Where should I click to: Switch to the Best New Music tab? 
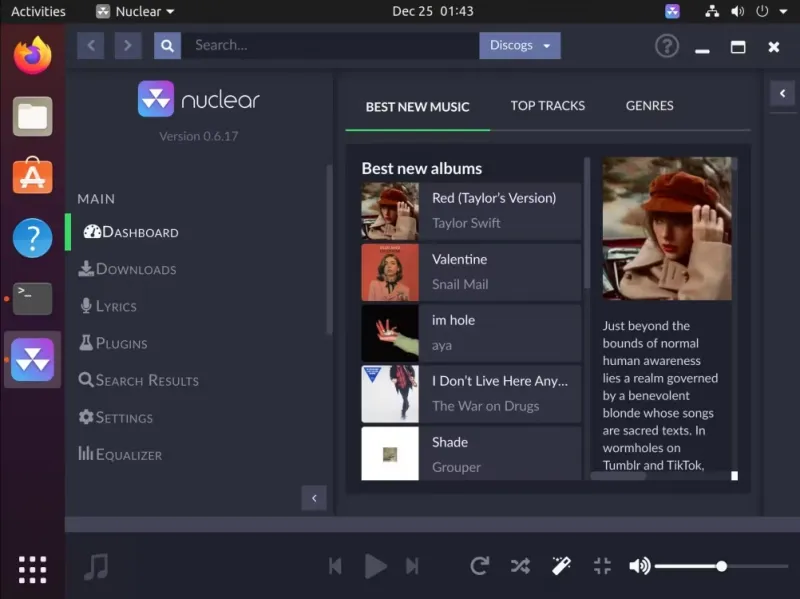point(417,107)
